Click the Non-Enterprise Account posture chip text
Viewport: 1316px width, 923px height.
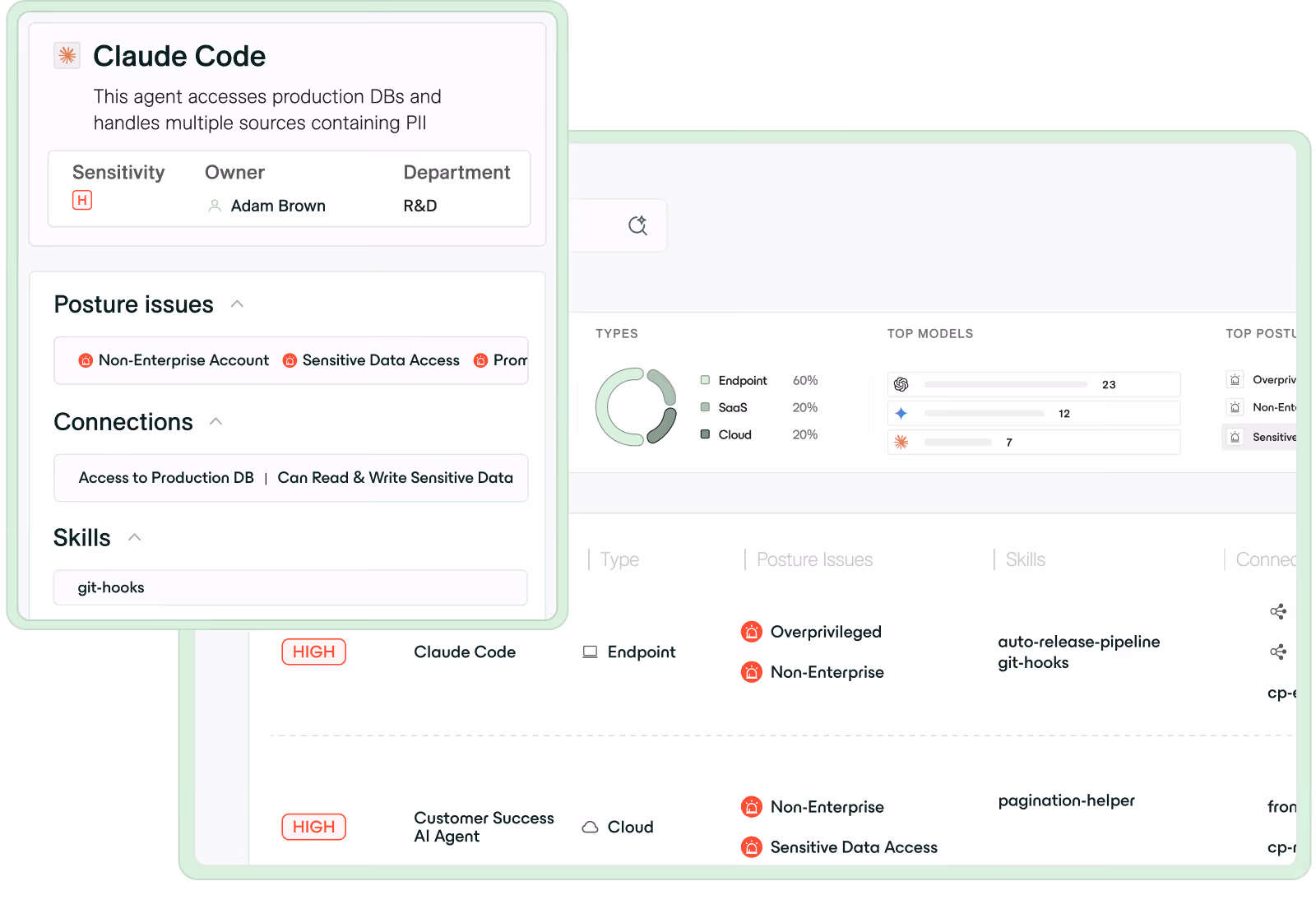coord(183,360)
